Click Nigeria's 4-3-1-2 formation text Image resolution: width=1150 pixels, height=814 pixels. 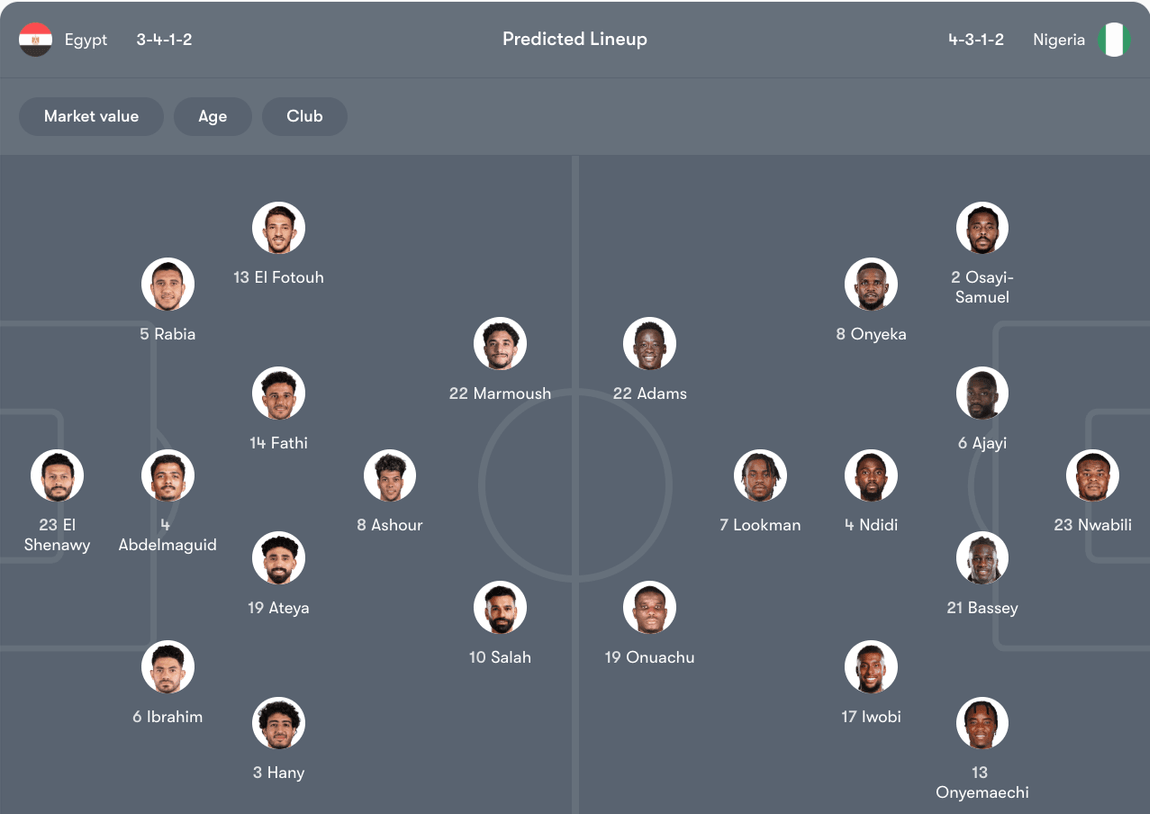[x=976, y=40]
